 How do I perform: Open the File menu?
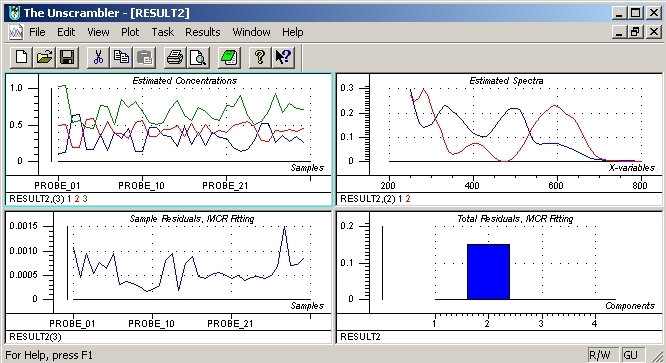37,32
